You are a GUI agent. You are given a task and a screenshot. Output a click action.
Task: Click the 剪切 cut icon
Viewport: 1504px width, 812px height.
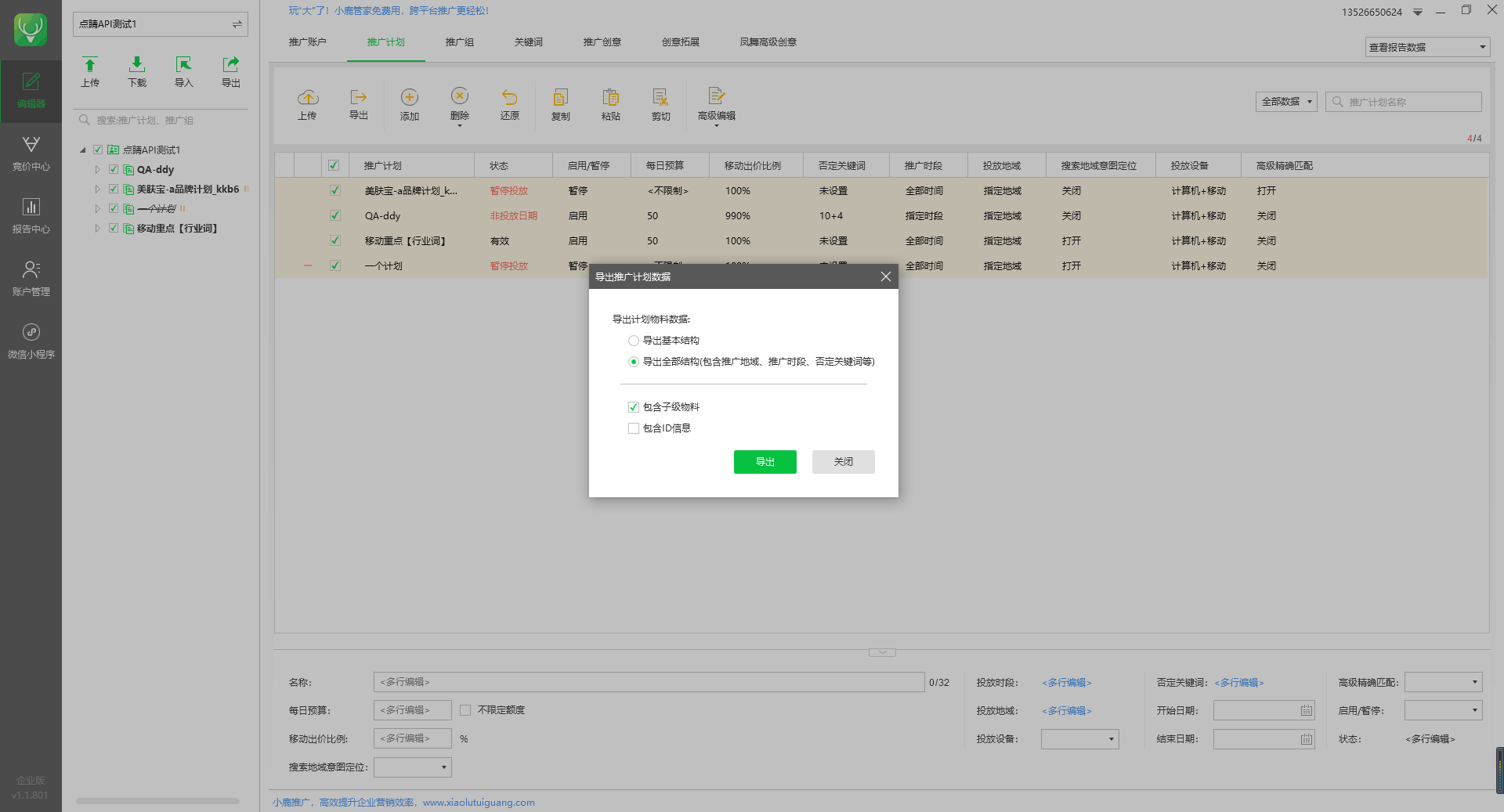(x=661, y=104)
